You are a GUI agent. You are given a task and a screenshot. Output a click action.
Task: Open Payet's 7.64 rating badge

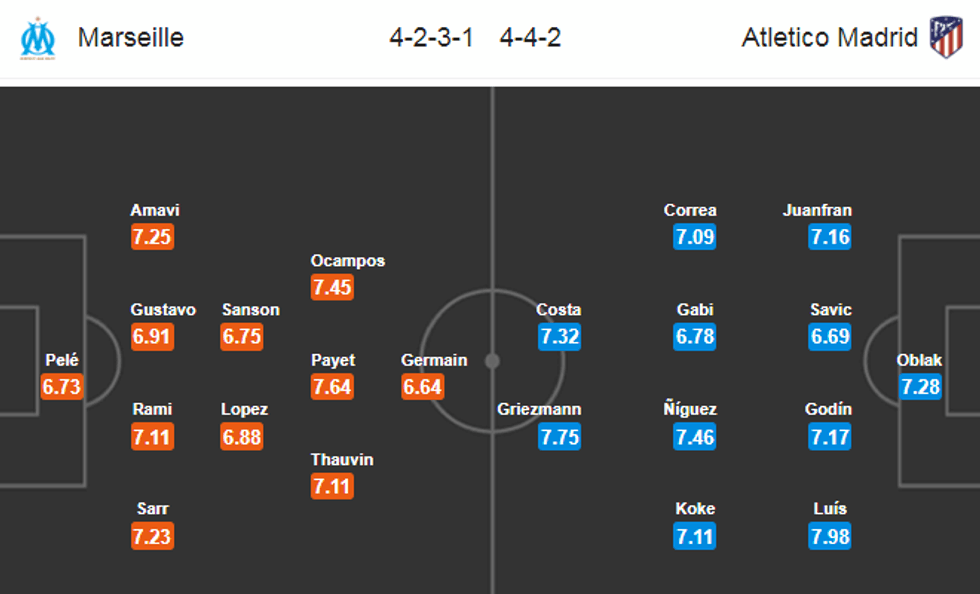pos(332,387)
